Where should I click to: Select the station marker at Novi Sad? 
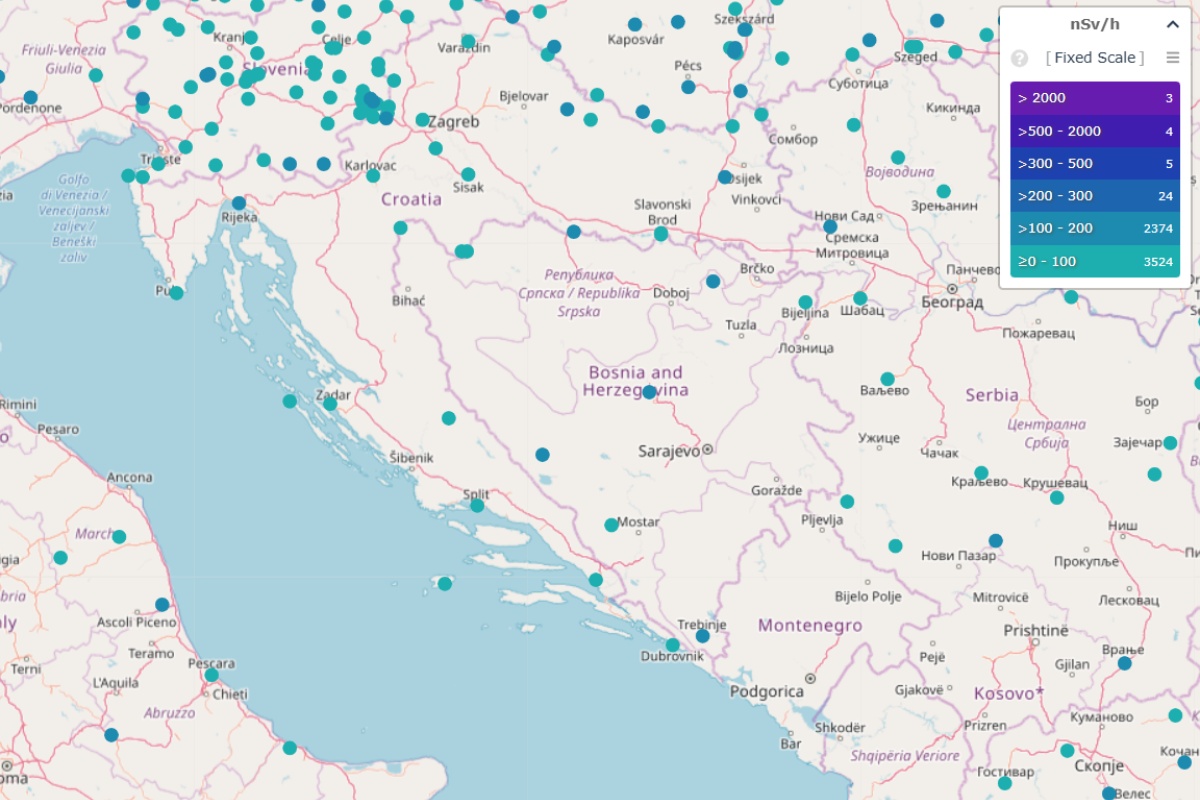point(830,227)
